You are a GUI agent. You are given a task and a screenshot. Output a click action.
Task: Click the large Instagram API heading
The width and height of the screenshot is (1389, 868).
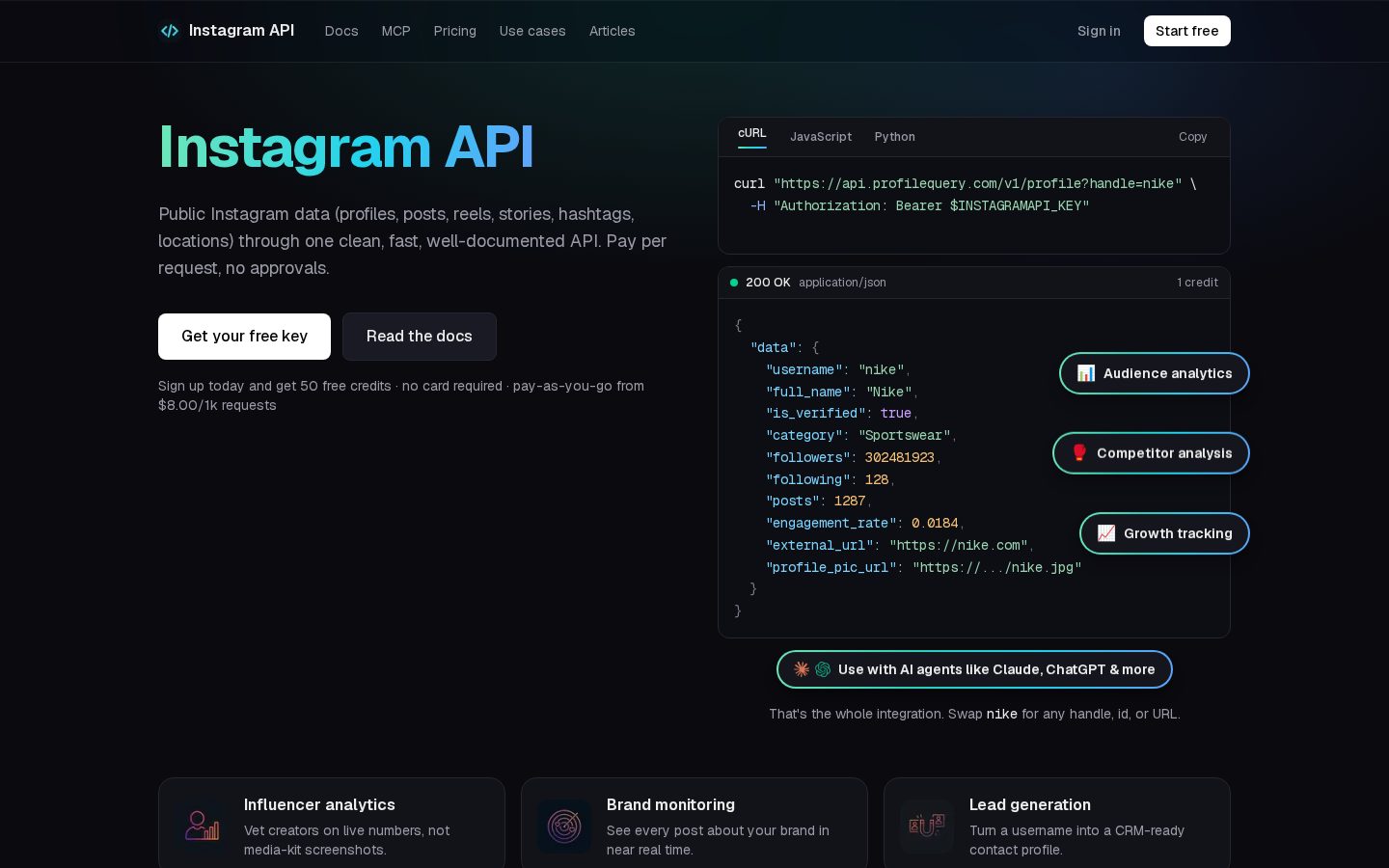tap(345, 148)
